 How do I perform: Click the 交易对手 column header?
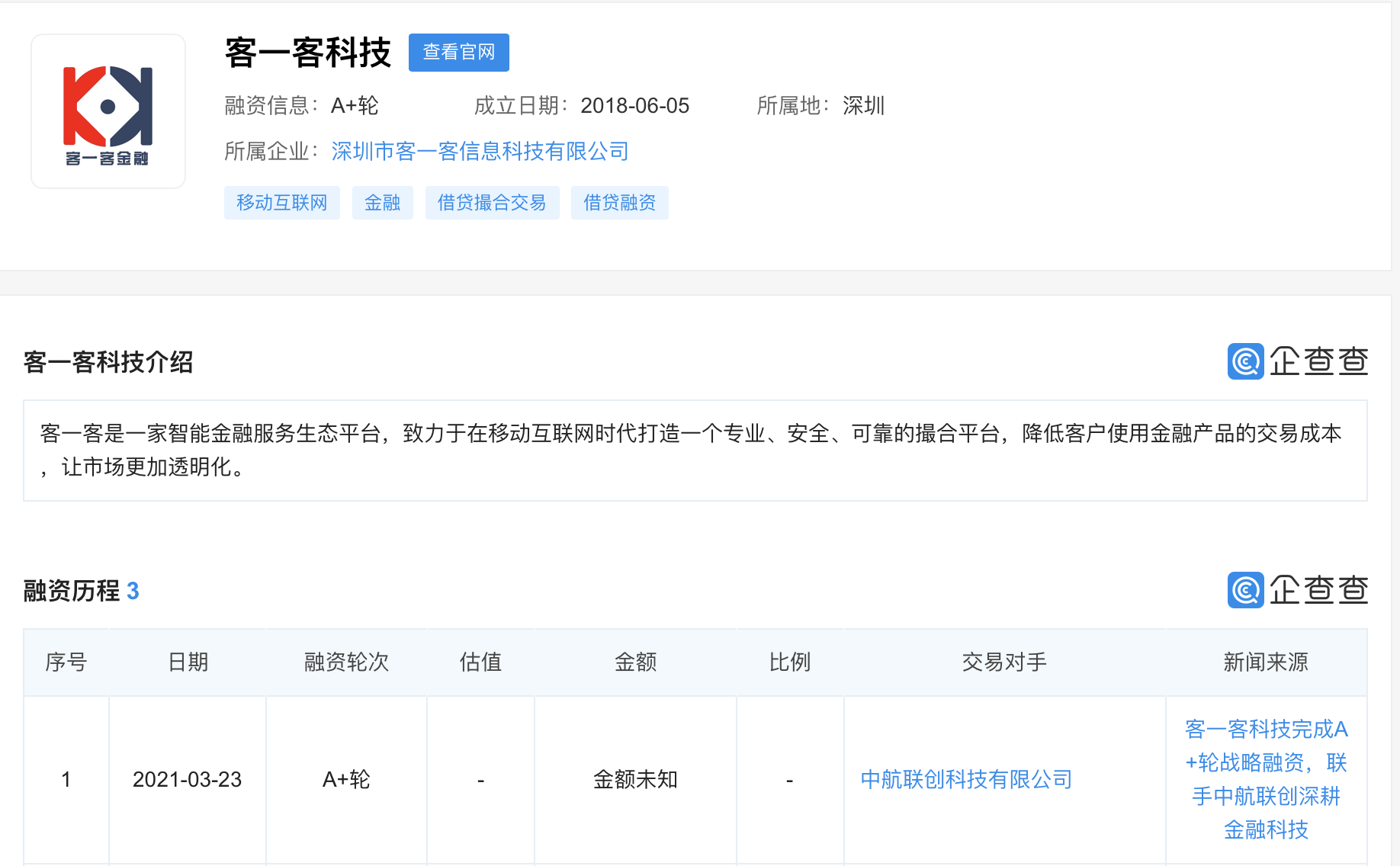[x=1004, y=662]
